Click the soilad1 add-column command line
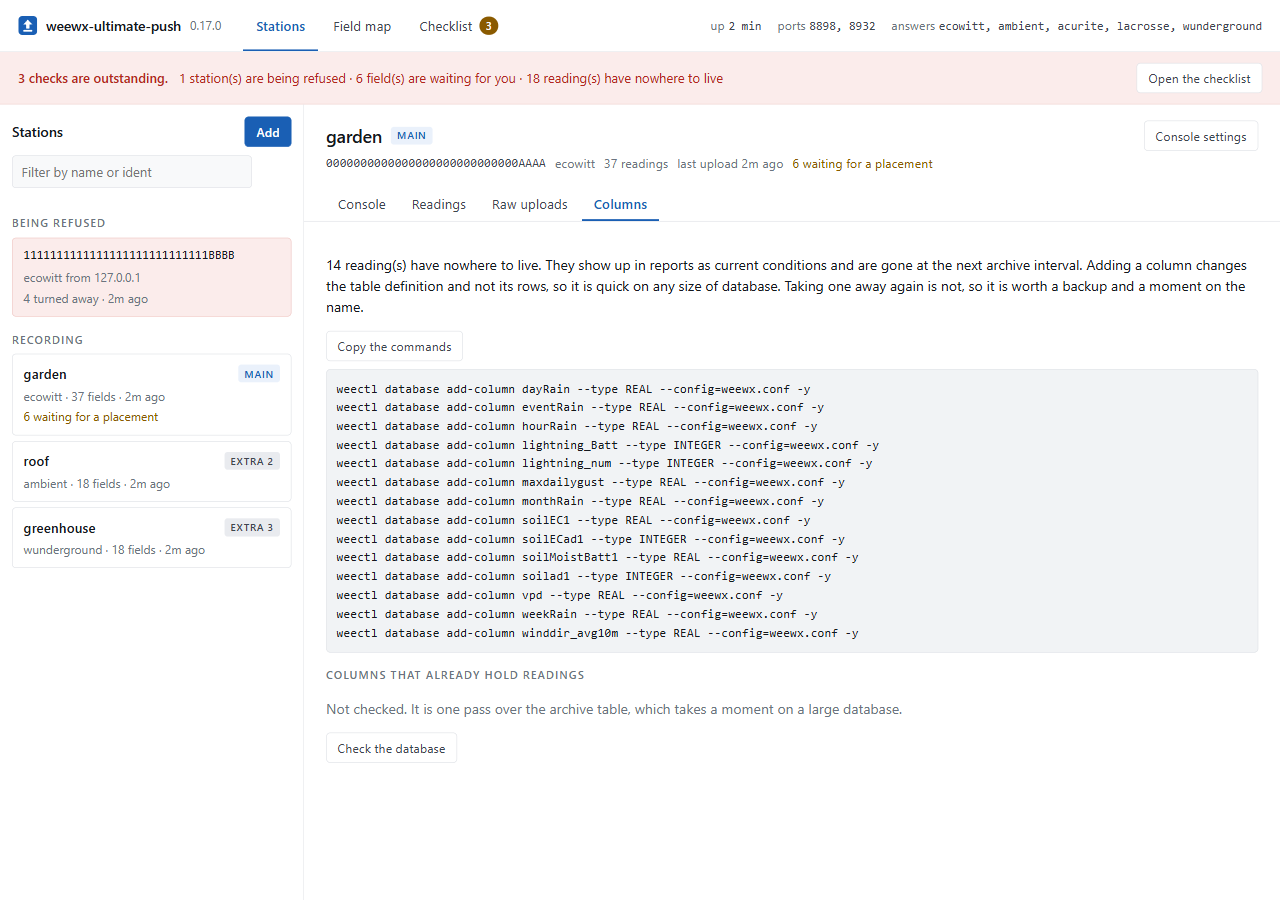Screen dimensions: 1280x900 pos(584,576)
